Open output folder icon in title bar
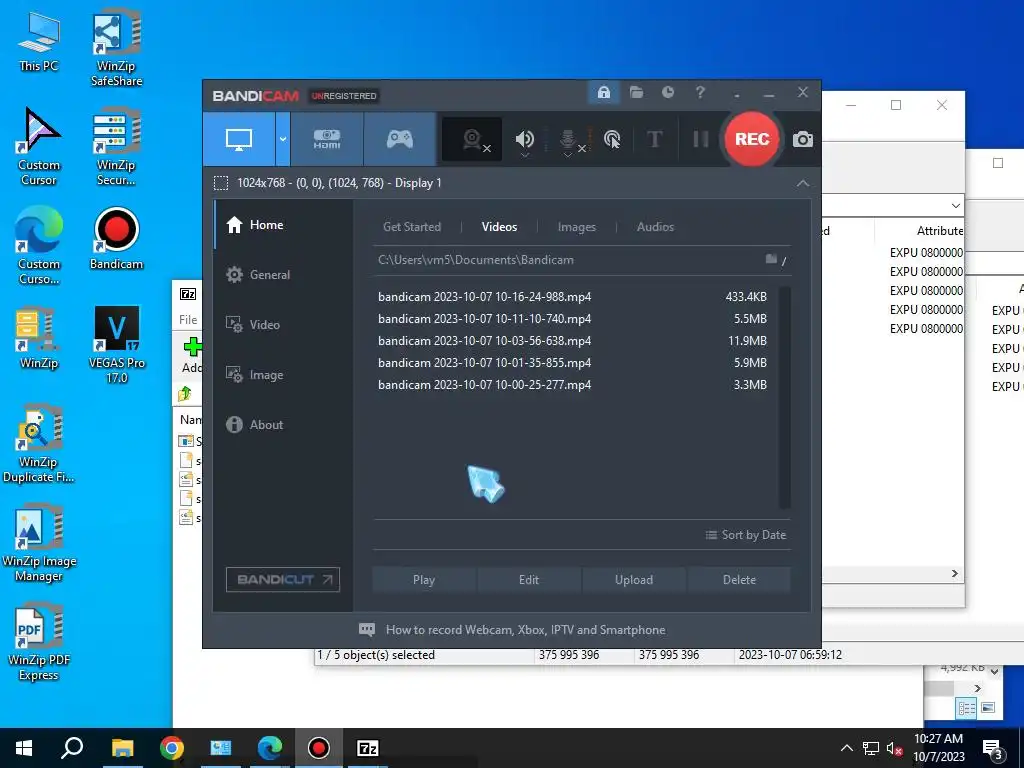 pyautogui.click(x=636, y=92)
